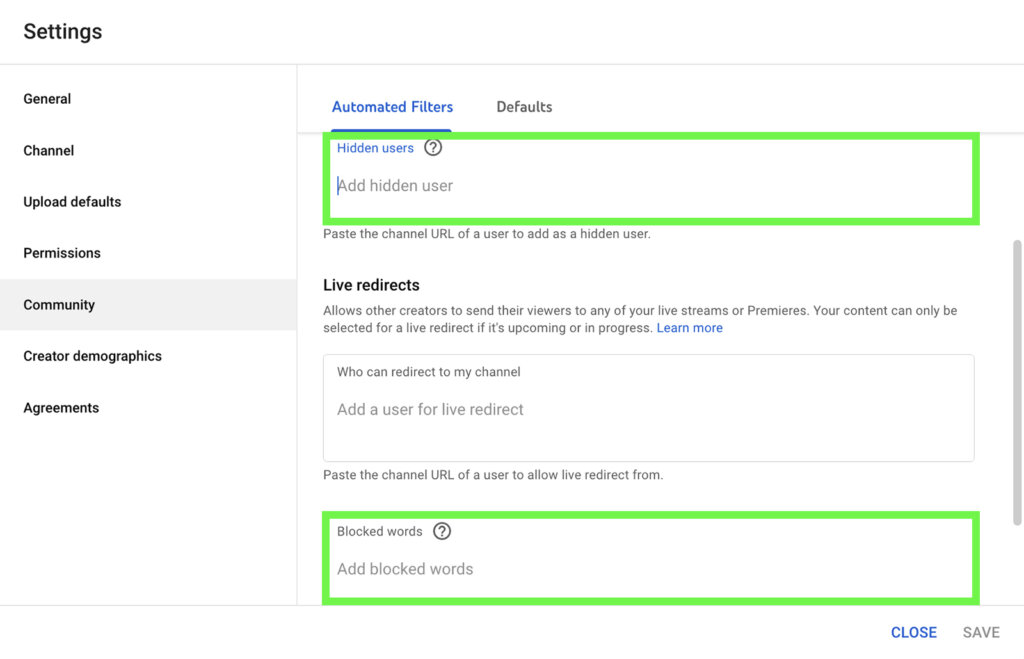Open General settings in the sidebar
Viewport: 1024px width, 659px height.
(47, 98)
